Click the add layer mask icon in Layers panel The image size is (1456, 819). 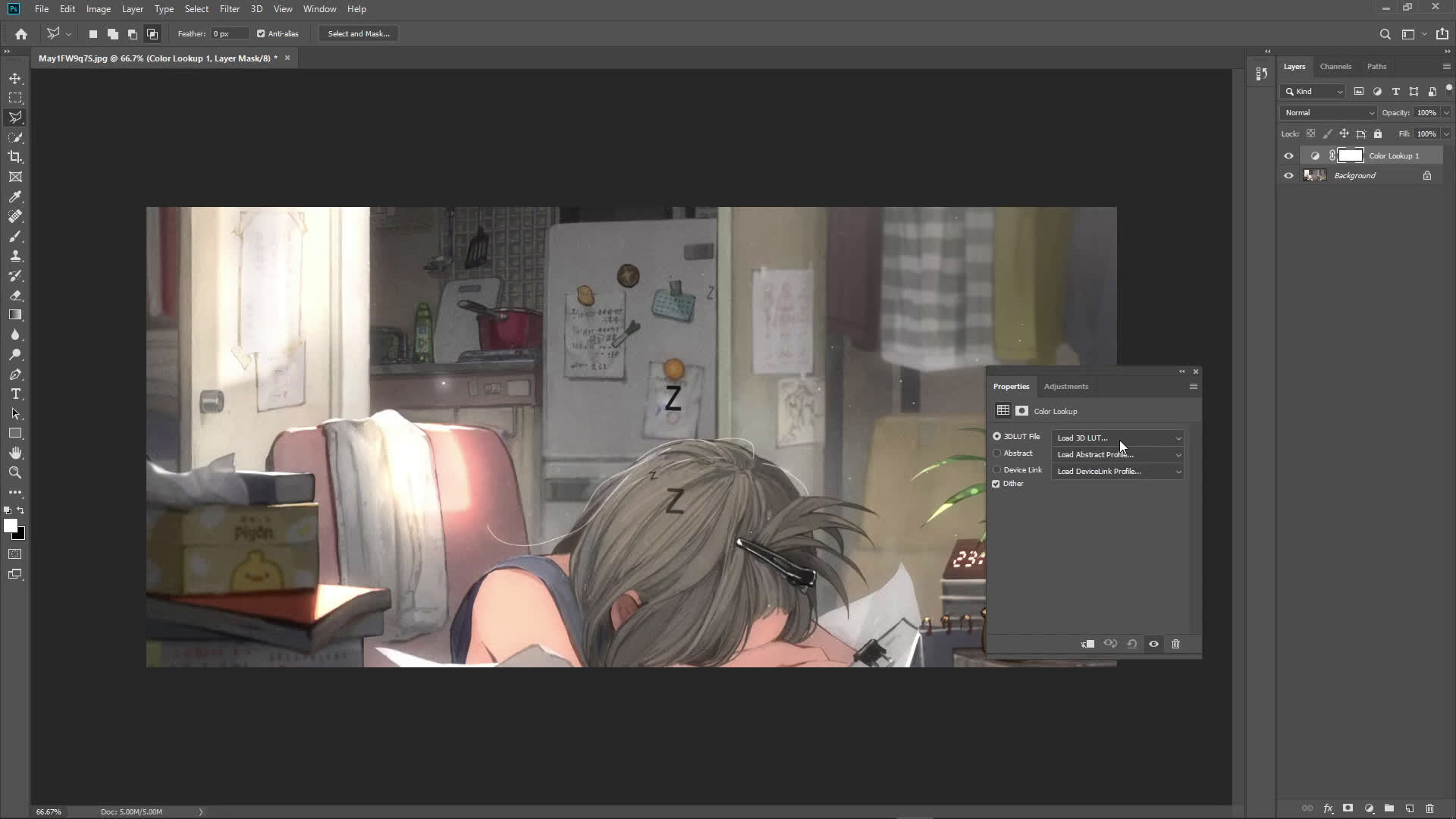point(1348,808)
